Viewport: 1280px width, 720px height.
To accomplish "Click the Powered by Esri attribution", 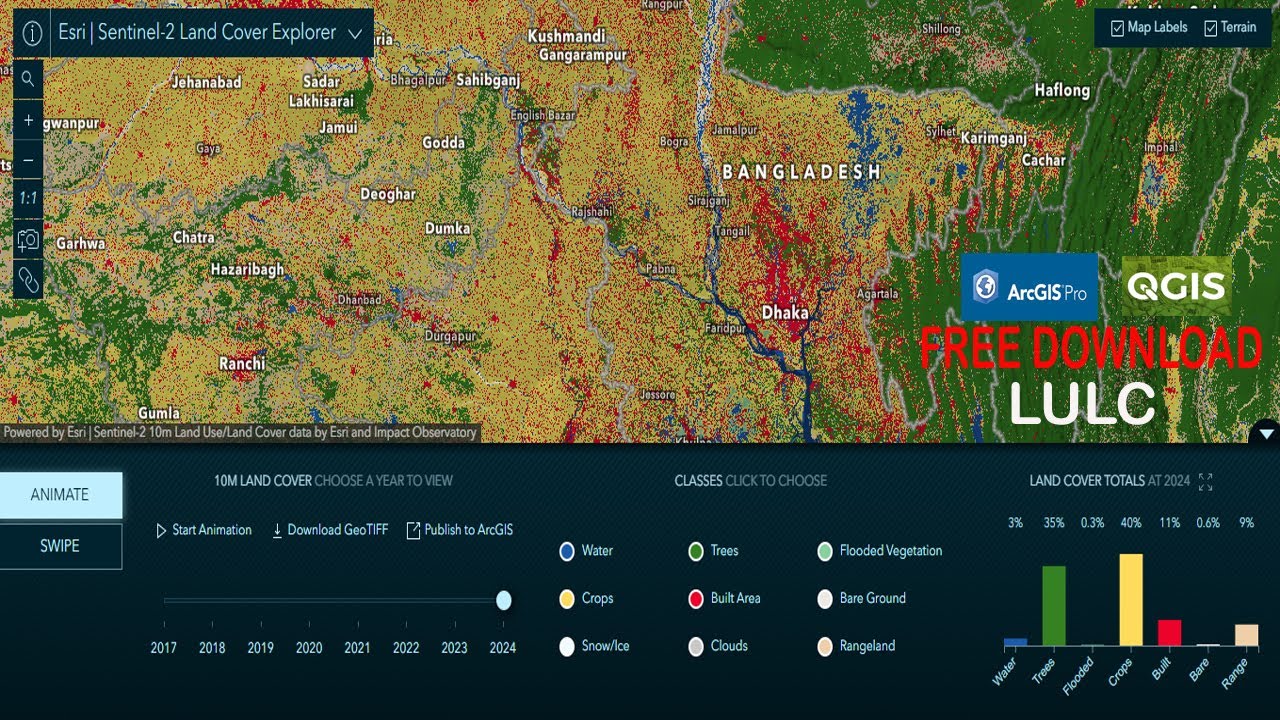I will pos(240,433).
